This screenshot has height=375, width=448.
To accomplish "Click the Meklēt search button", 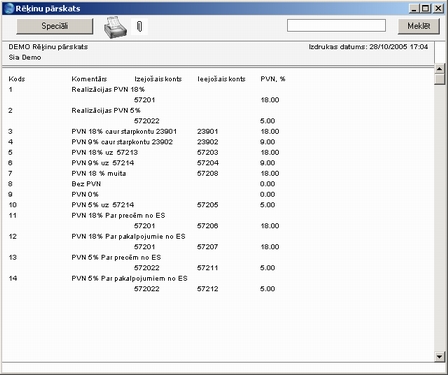I will (419, 26).
